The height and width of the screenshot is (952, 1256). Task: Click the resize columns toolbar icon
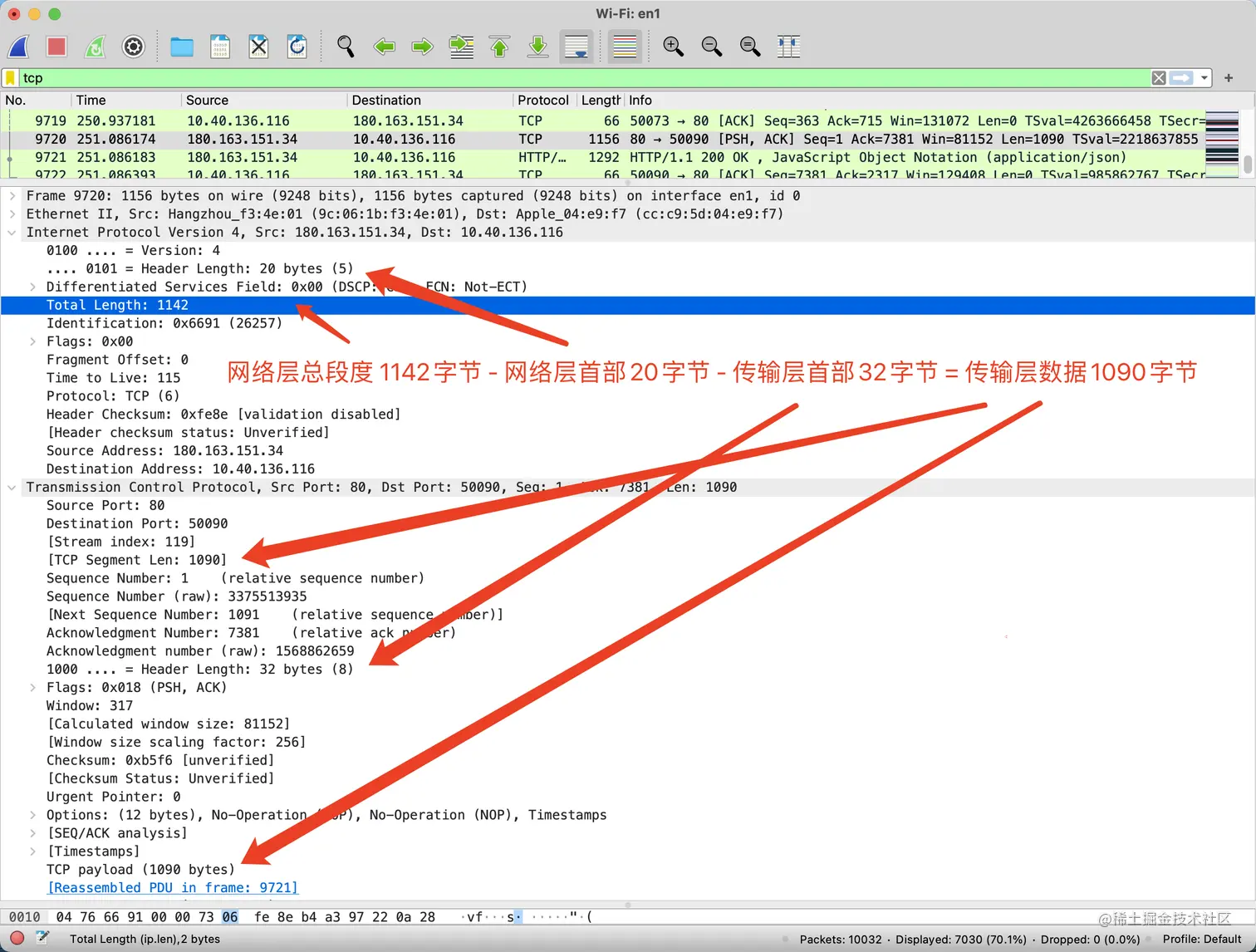pyautogui.click(x=788, y=47)
